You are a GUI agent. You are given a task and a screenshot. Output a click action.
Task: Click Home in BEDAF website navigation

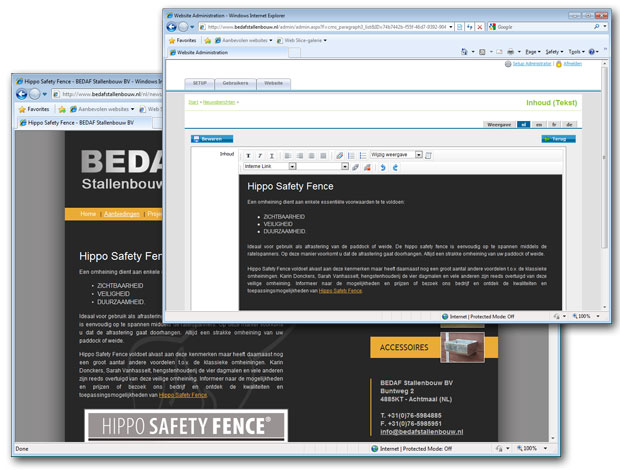pos(88,214)
